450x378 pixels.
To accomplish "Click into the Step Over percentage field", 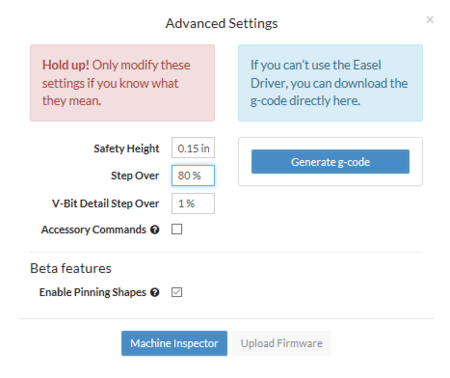I will coord(193,175).
